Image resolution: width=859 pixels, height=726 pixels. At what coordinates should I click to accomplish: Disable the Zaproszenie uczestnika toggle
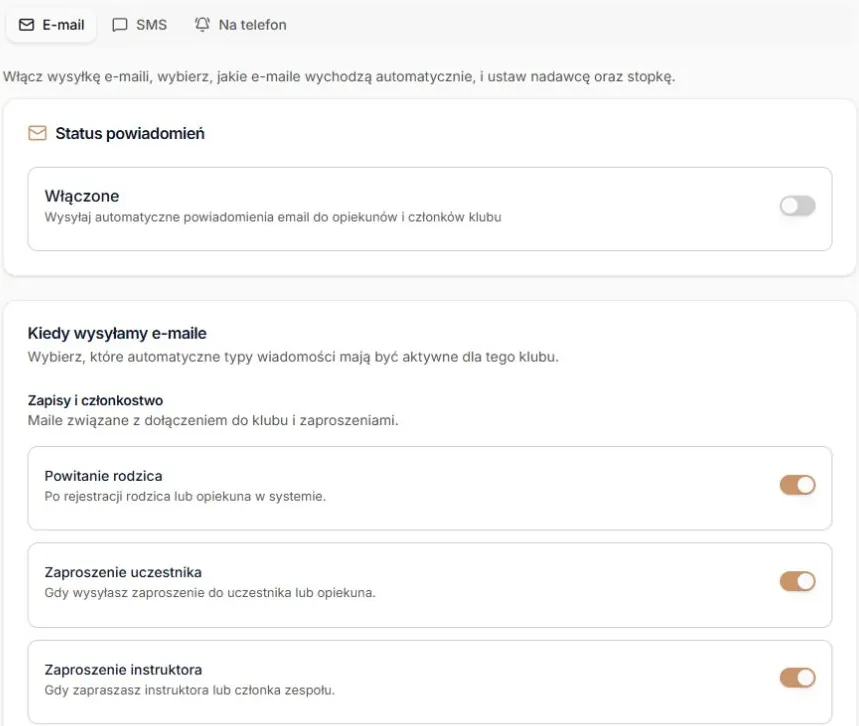798,581
